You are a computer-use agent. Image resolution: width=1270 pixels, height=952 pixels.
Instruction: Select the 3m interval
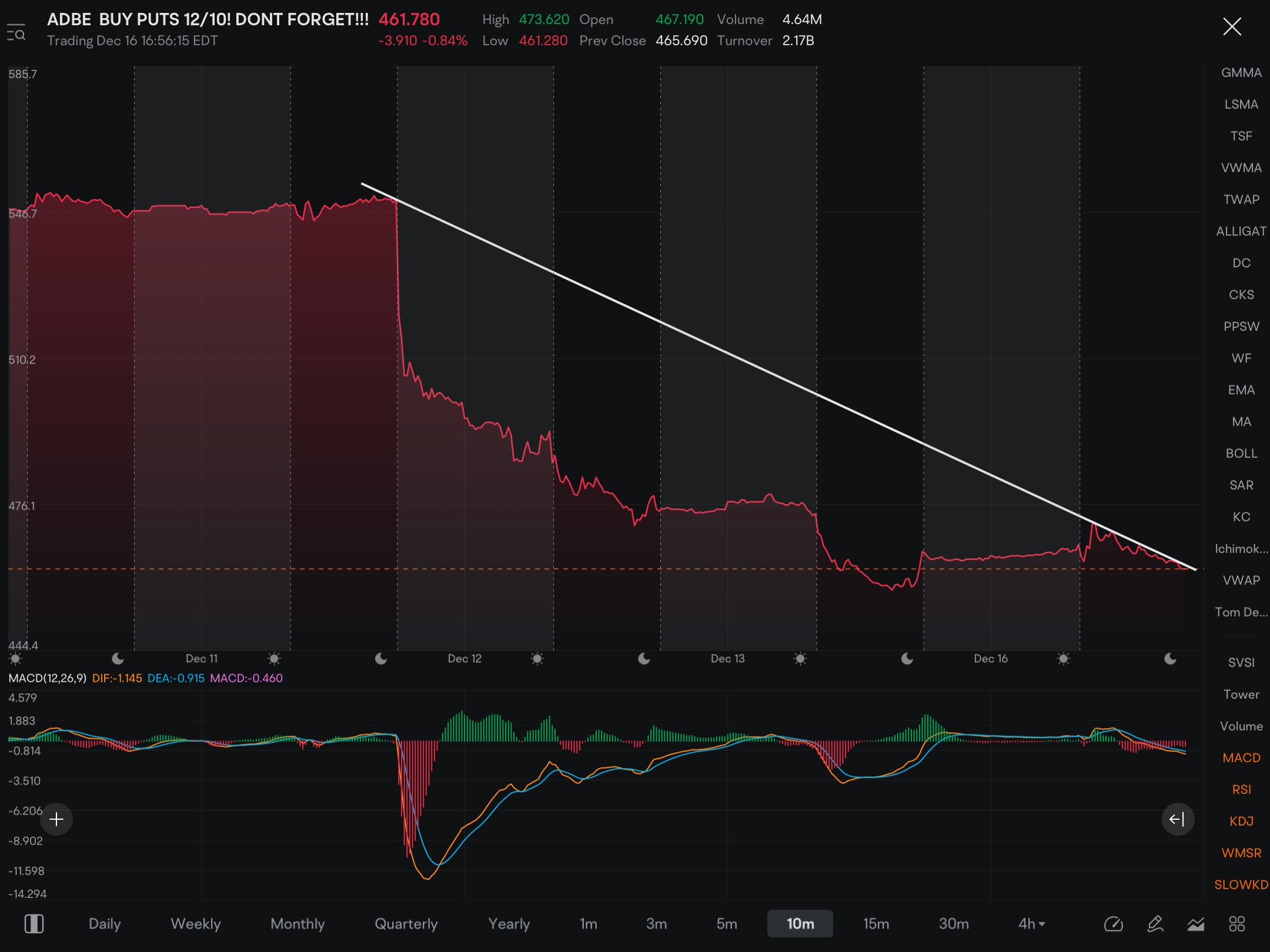coord(657,924)
